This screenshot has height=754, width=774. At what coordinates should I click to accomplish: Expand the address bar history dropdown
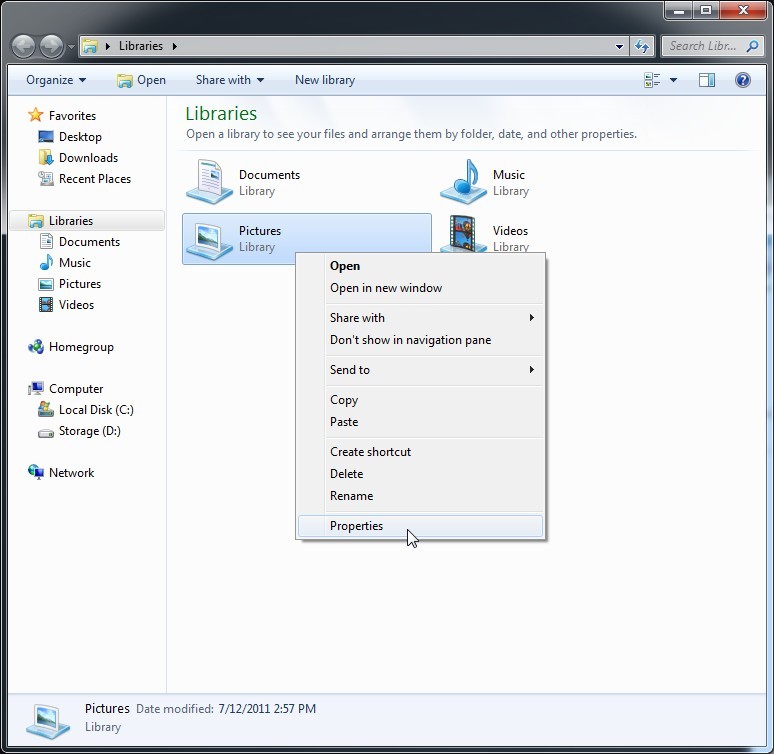tap(619, 46)
